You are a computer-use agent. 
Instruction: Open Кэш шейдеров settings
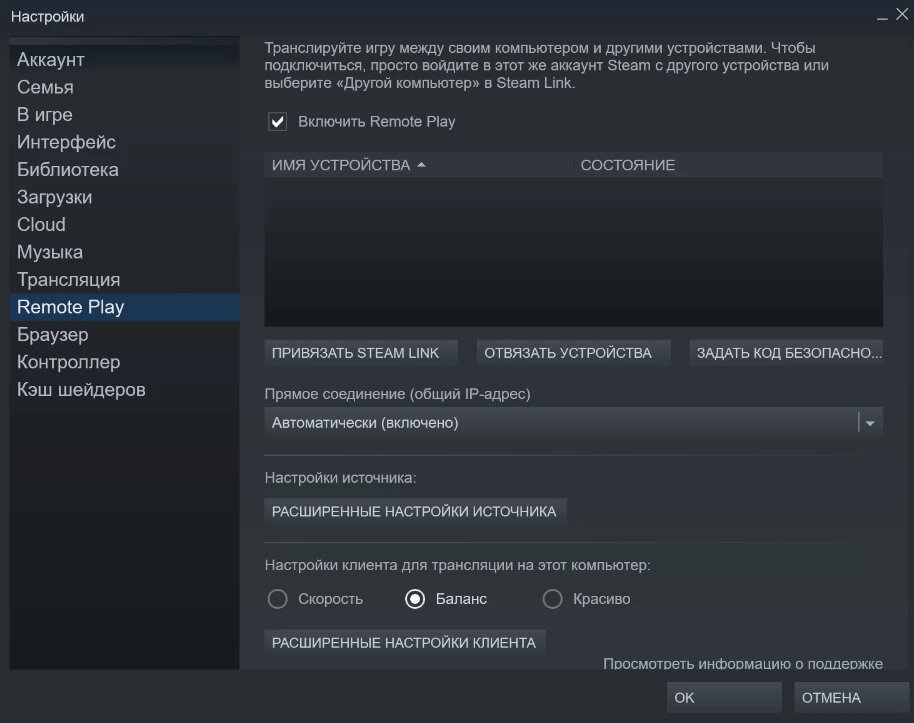point(124,389)
